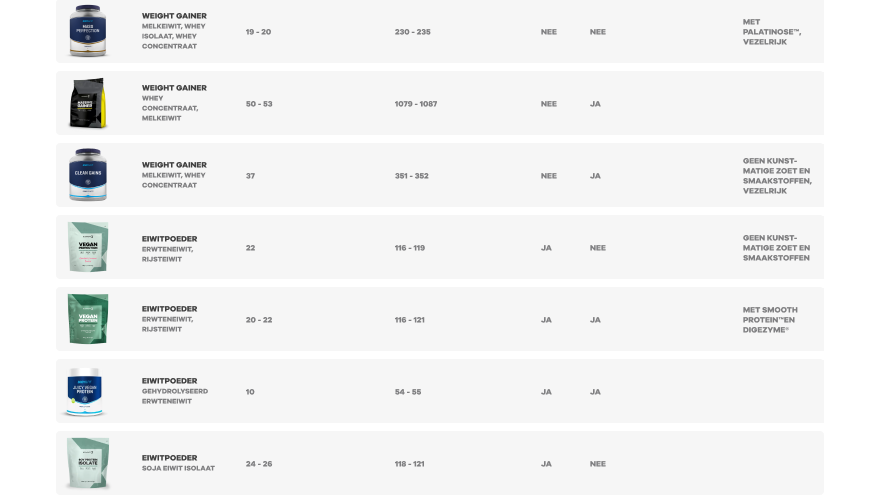
Task: Open the light green Vegan Protein pouch image
Action: [x=88, y=247]
